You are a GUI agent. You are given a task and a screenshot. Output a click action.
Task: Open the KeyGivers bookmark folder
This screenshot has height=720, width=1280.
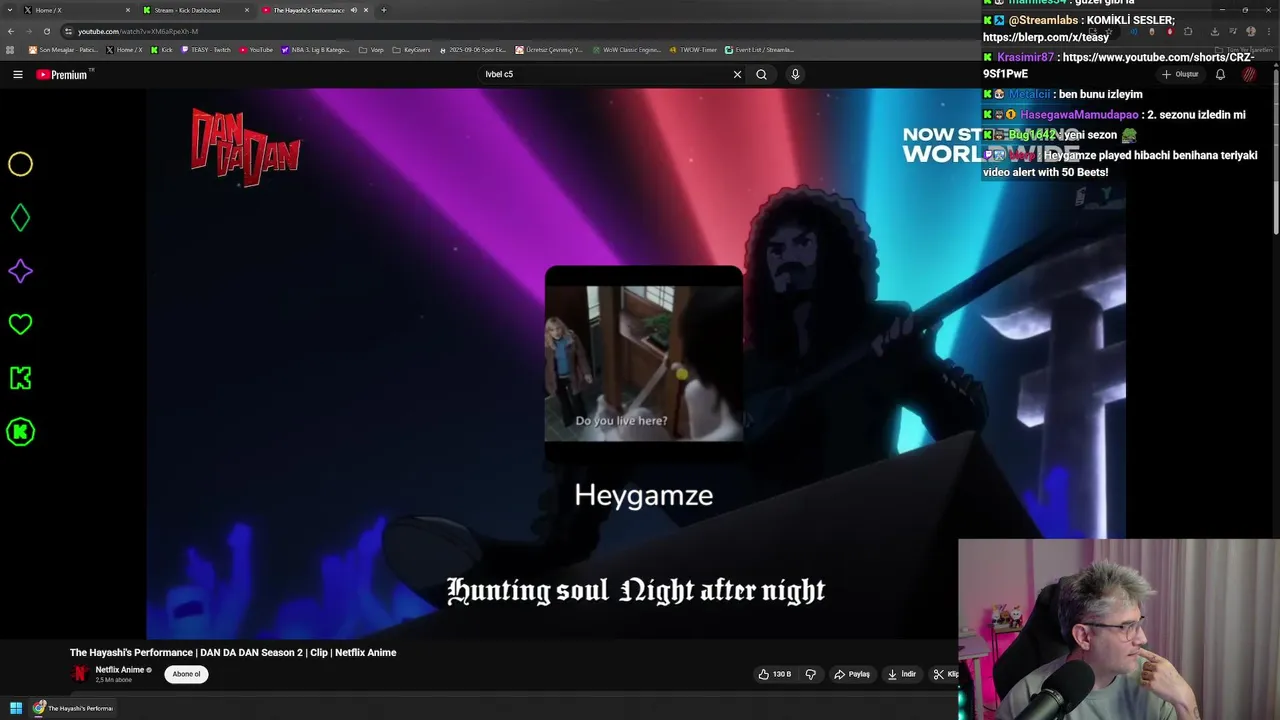[x=411, y=50]
